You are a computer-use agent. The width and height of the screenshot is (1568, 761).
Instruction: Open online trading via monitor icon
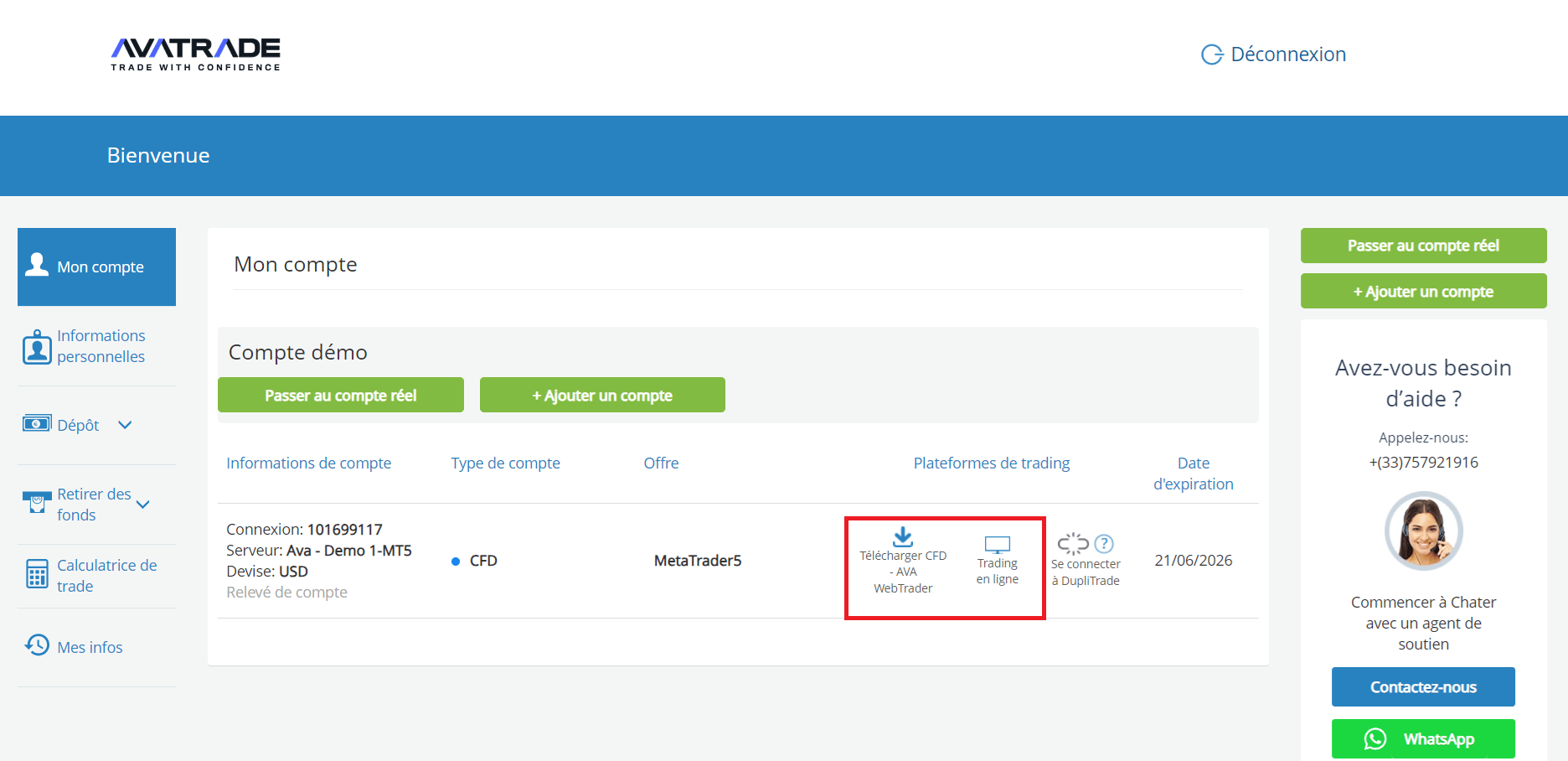tap(997, 545)
